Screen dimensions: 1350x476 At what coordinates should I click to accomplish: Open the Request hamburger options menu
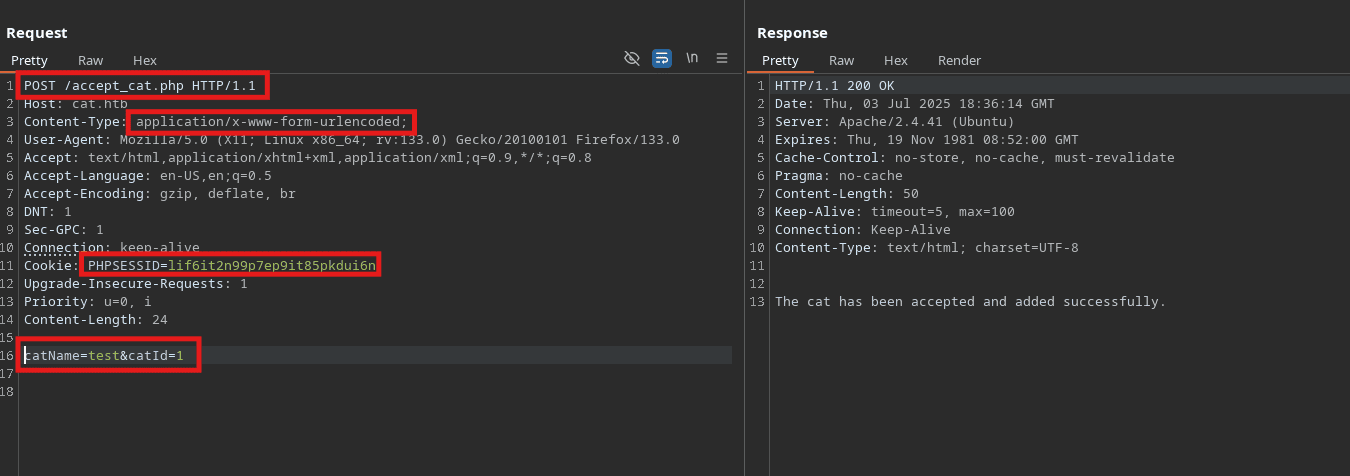pos(722,59)
